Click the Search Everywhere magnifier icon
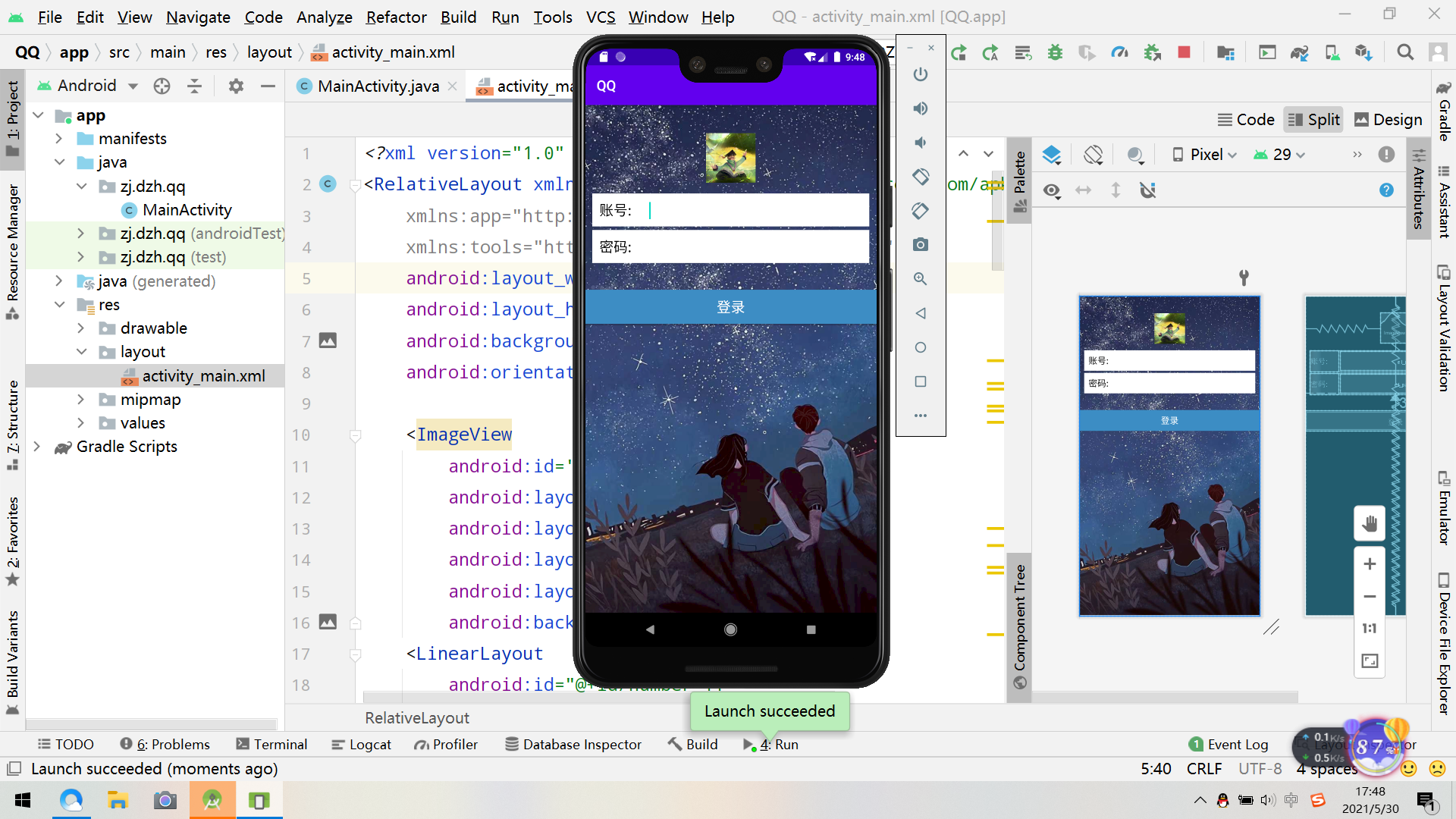The image size is (1456, 819). 1405,52
